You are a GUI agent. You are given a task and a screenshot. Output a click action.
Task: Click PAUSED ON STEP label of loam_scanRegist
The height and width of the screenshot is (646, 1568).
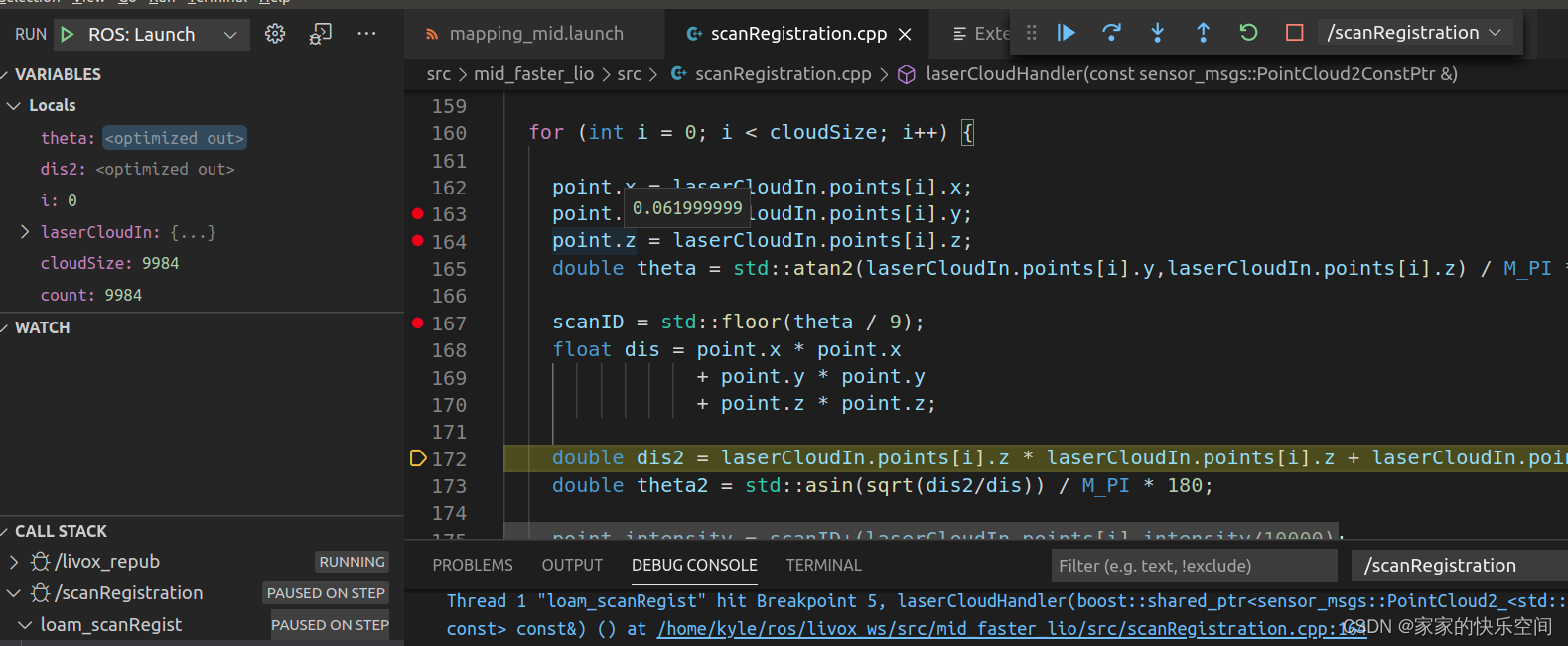coord(330,625)
